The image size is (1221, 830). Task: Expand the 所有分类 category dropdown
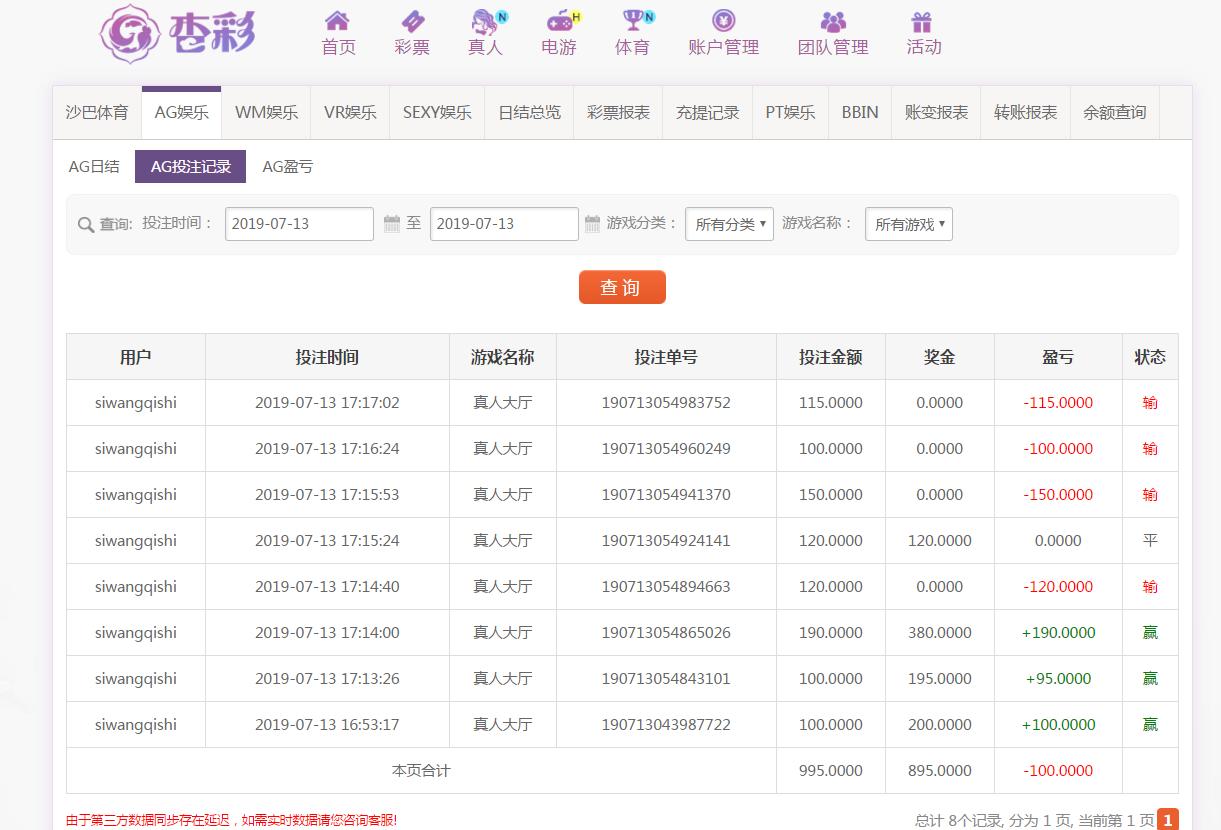(x=729, y=224)
